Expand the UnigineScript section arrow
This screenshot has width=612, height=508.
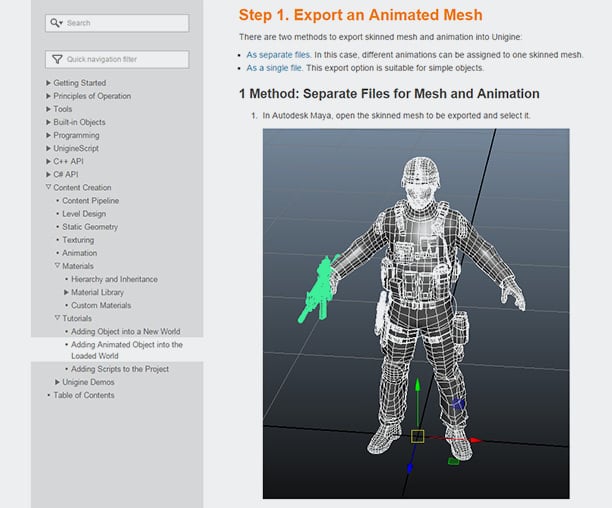click(x=48, y=148)
